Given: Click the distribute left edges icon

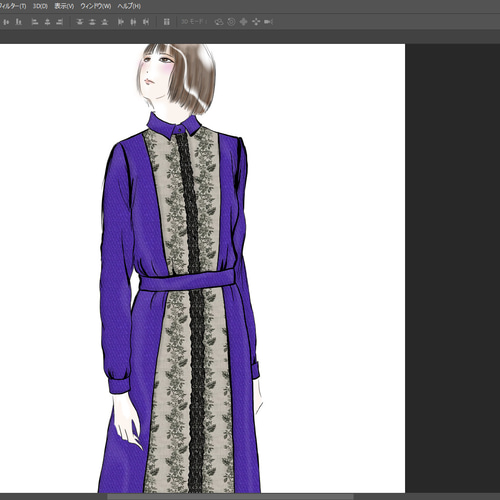Looking at the screenshot, I should click(121, 22).
